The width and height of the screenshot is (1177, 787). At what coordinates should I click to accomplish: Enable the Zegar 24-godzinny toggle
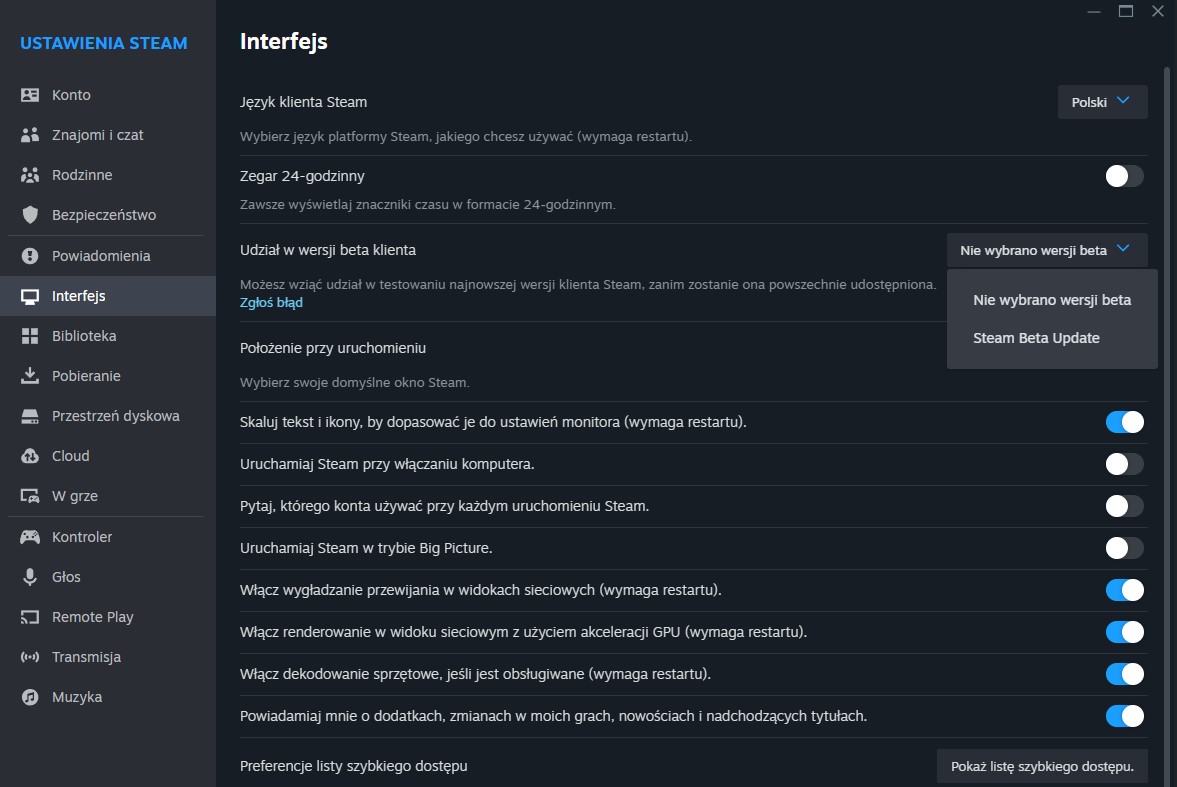[x=1123, y=175]
